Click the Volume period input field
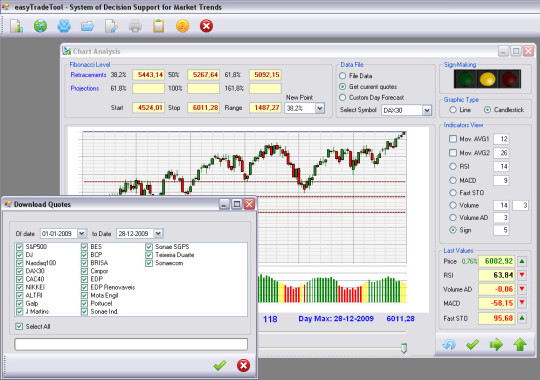Image resolution: width=540 pixels, height=380 pixels. [x=501, y=205]
